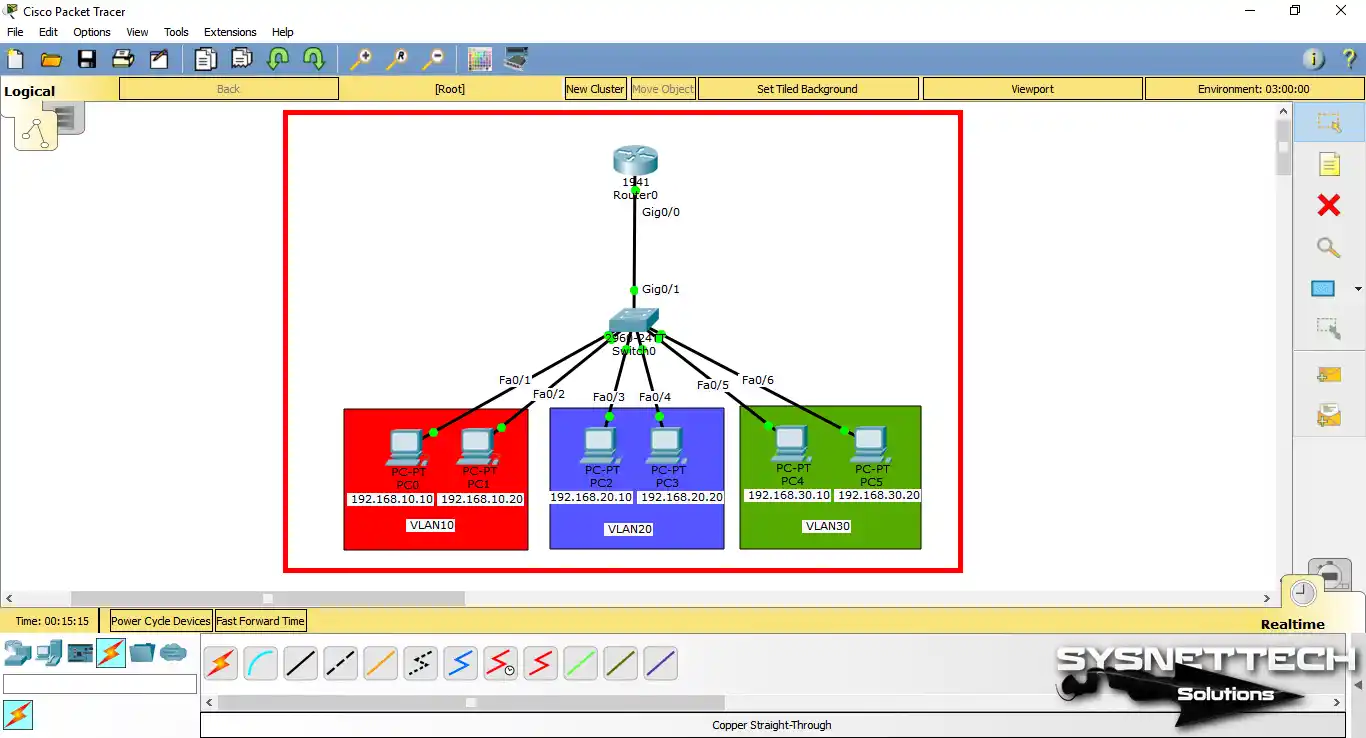Expand the draw shape tool dropdown arrow
The image size is (1366, 738).
1357,290
